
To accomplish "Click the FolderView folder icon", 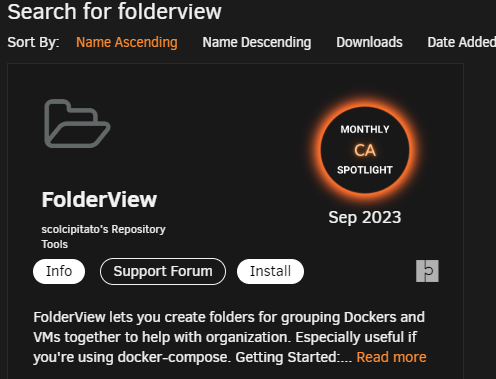I will coord(77,124).
